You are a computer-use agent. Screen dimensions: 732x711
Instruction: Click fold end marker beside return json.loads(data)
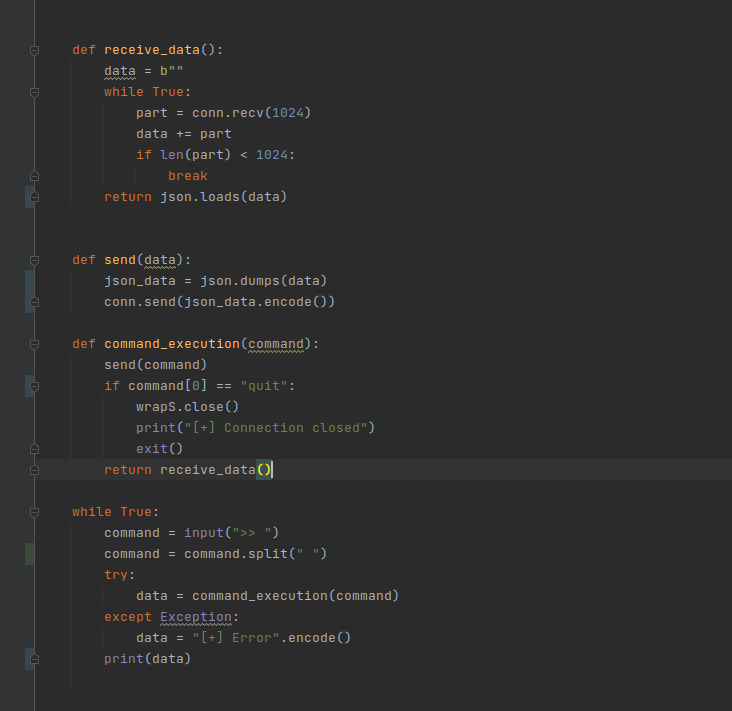[34, 197]
